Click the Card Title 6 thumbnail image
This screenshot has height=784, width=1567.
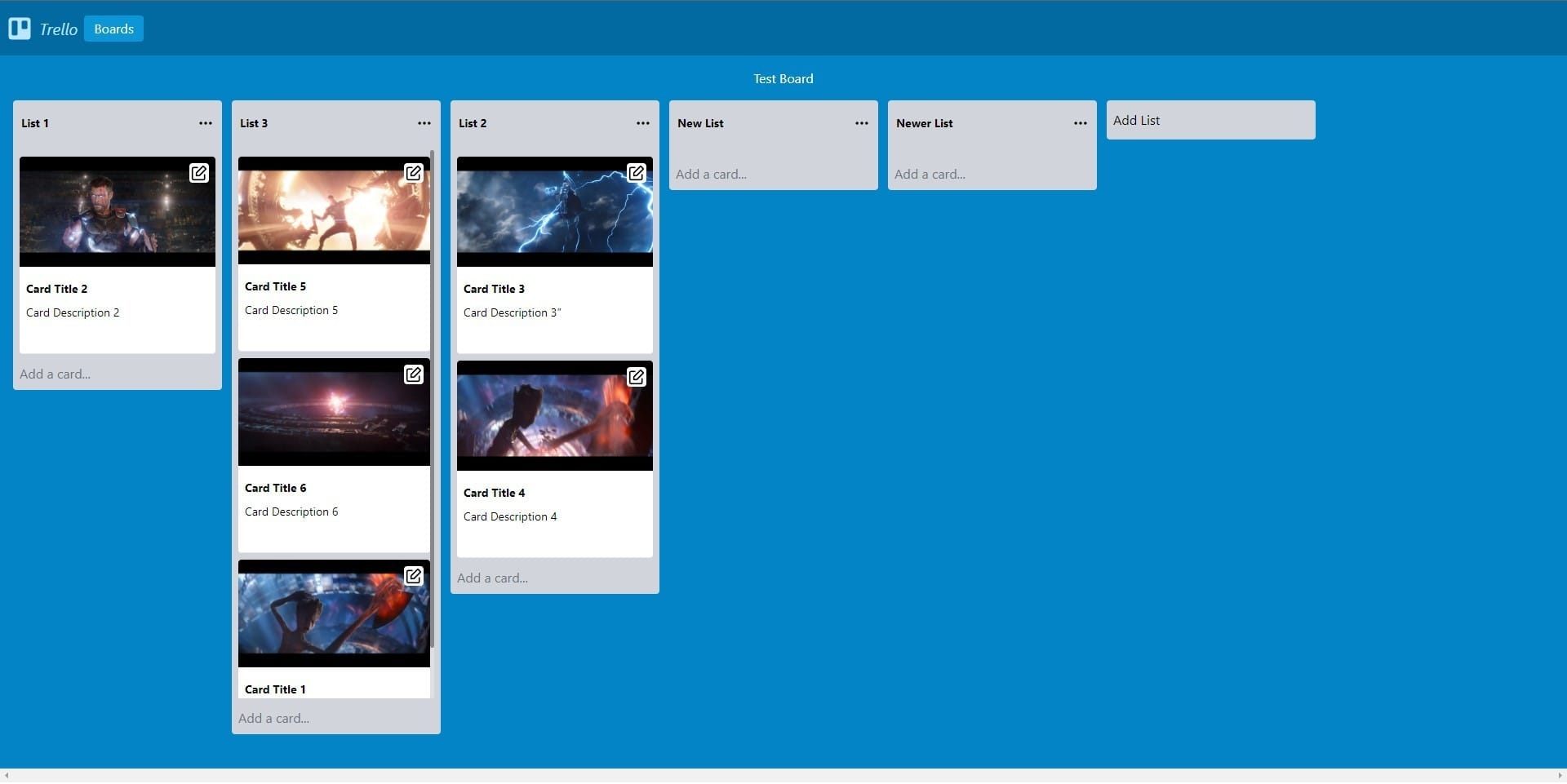coord(334,412)
